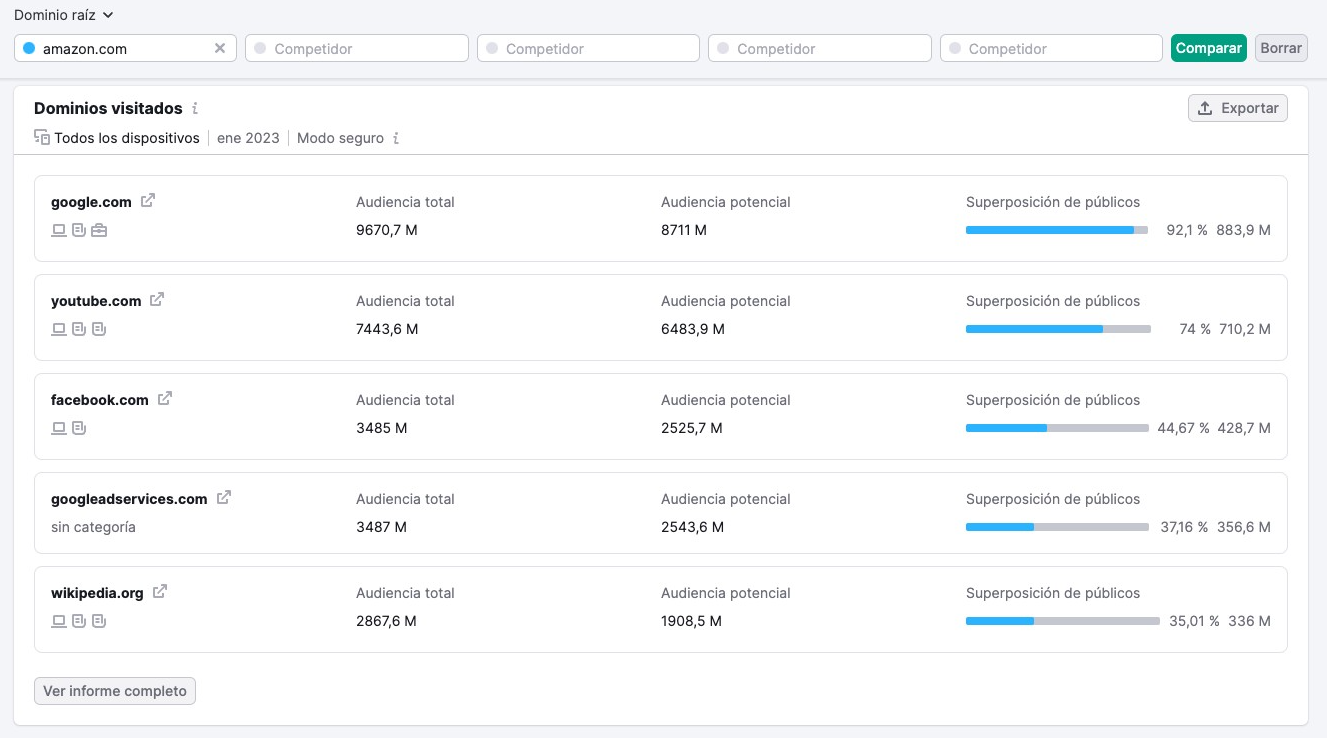Click the 8711 M potential audience value

pyautogui.click(x=684, y=230)
